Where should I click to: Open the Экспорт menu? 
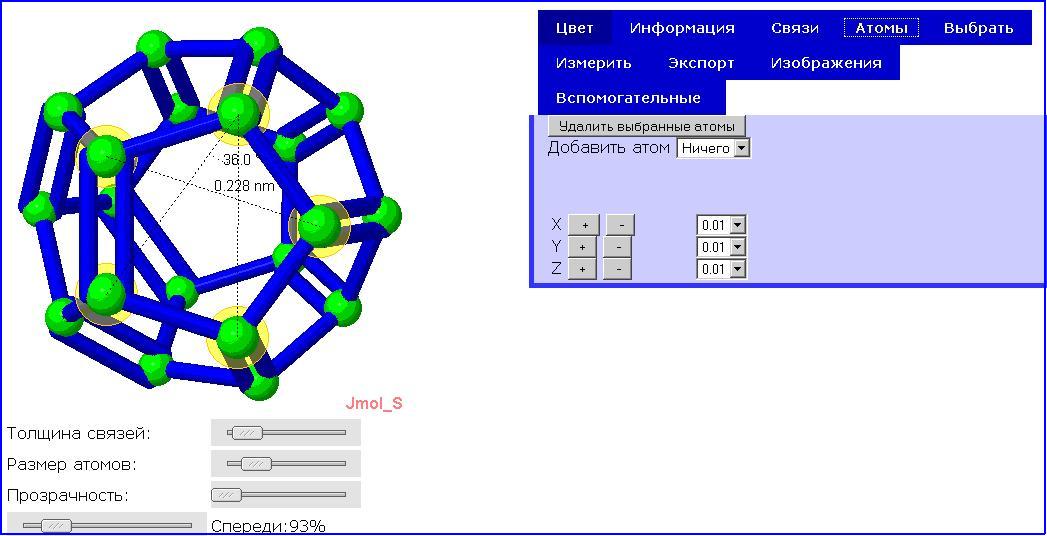(x=701, y=63)
